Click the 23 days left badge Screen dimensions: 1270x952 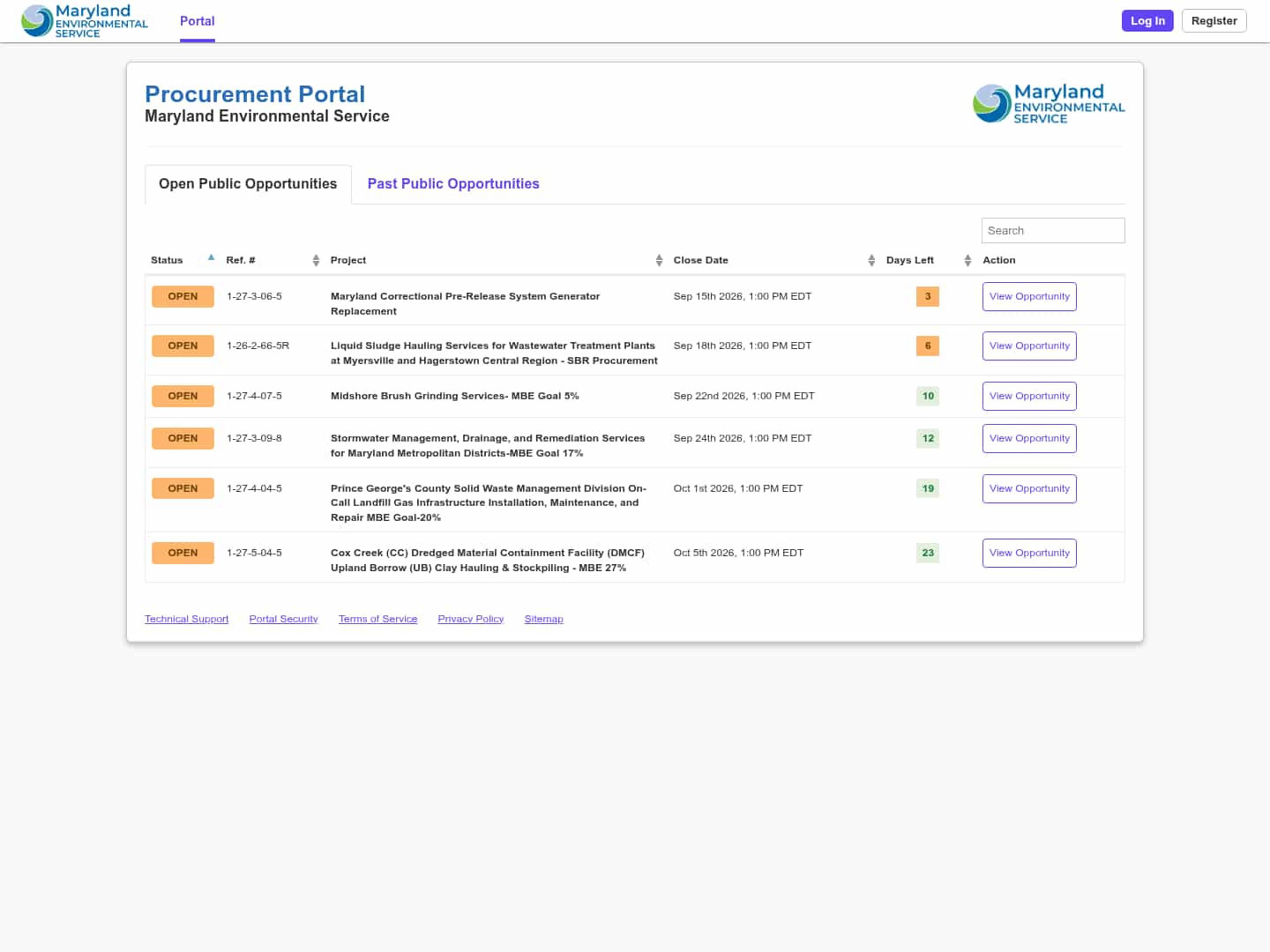click(928, 554)
